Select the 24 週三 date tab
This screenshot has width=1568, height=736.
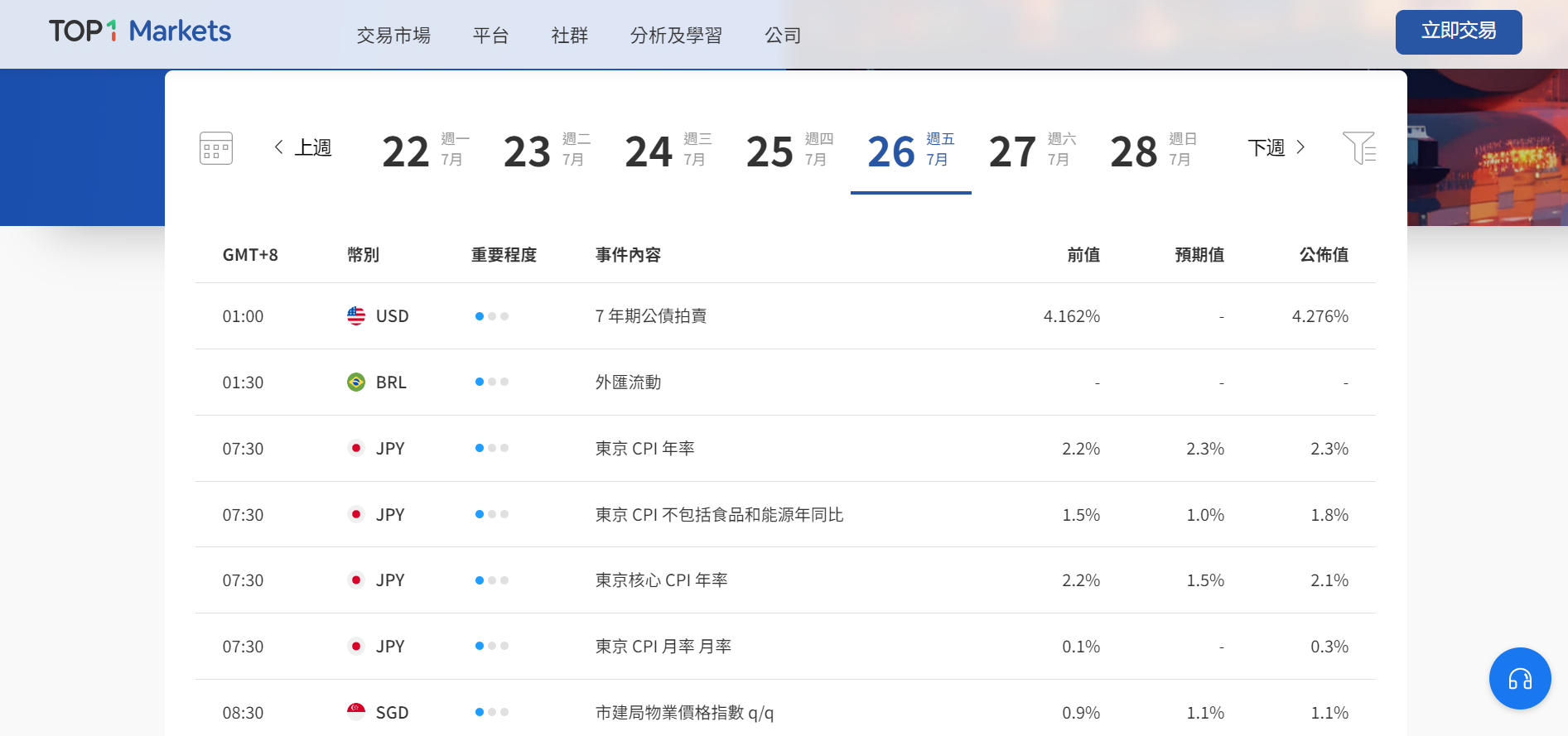(668, 151)
